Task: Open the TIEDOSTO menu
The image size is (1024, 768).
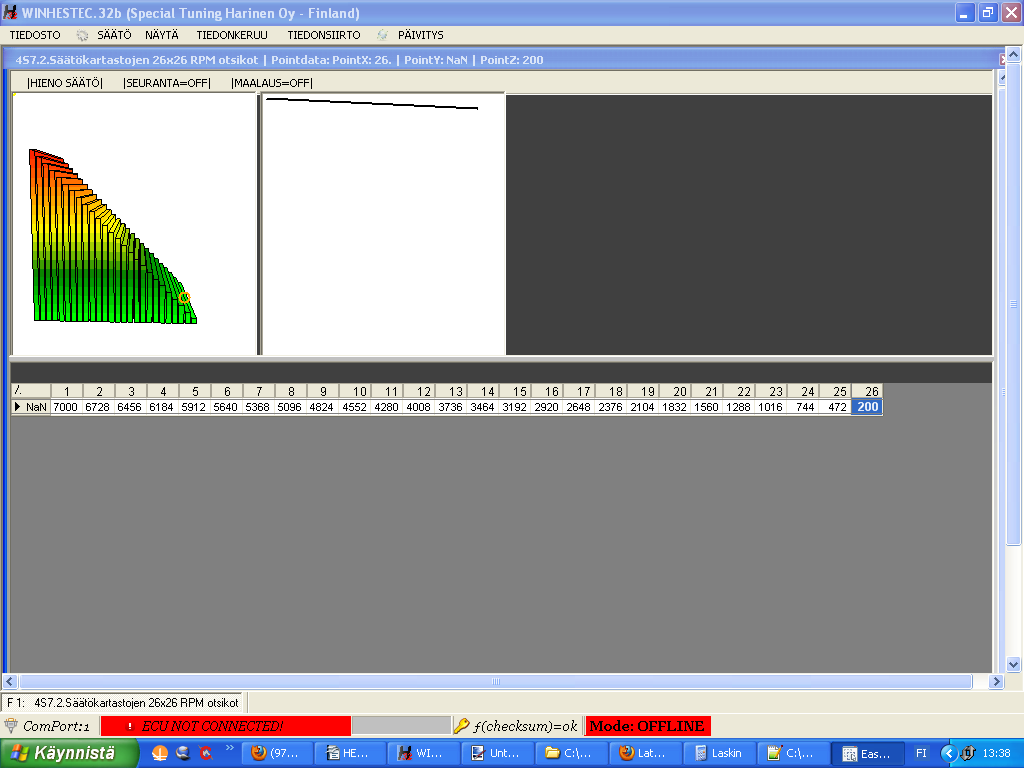Action: 35,35
